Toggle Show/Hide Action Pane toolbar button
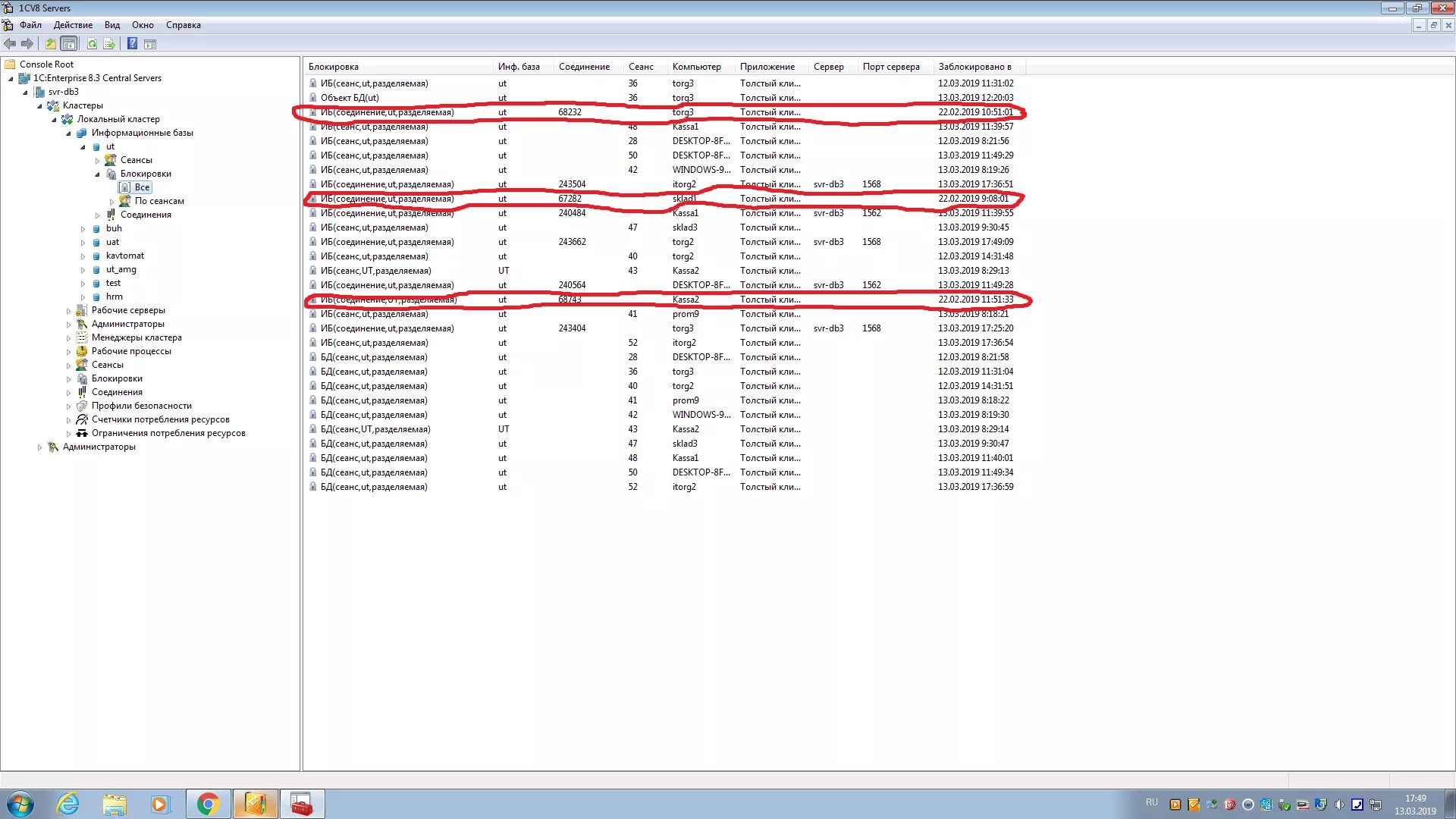 point(150,44)
